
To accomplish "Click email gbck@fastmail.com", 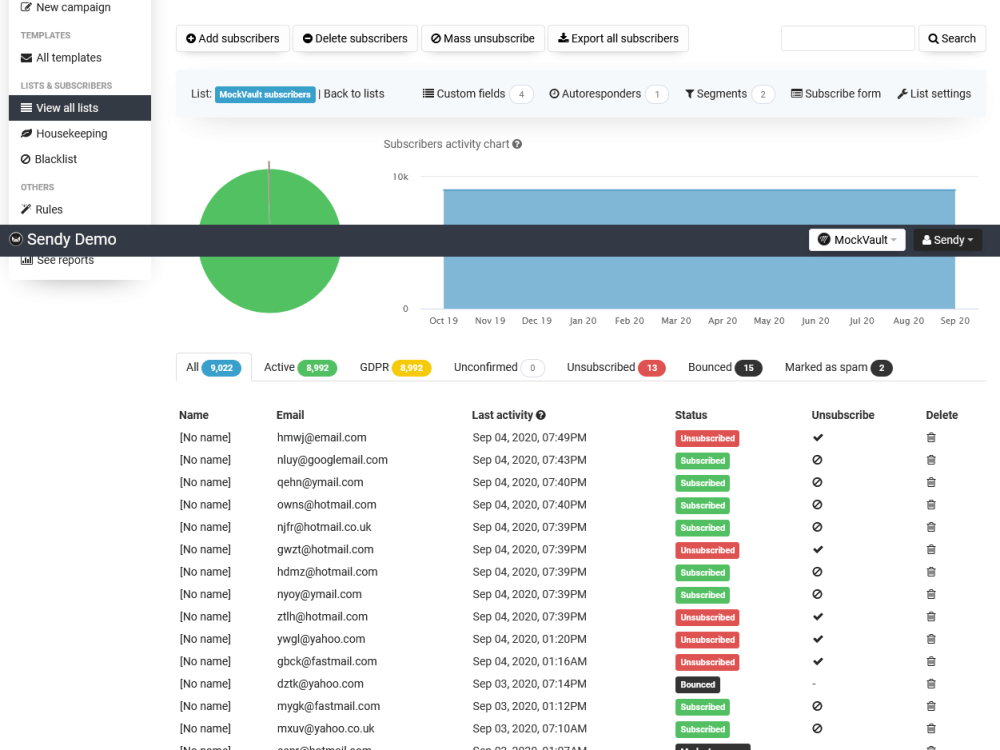I will (327, 661).
